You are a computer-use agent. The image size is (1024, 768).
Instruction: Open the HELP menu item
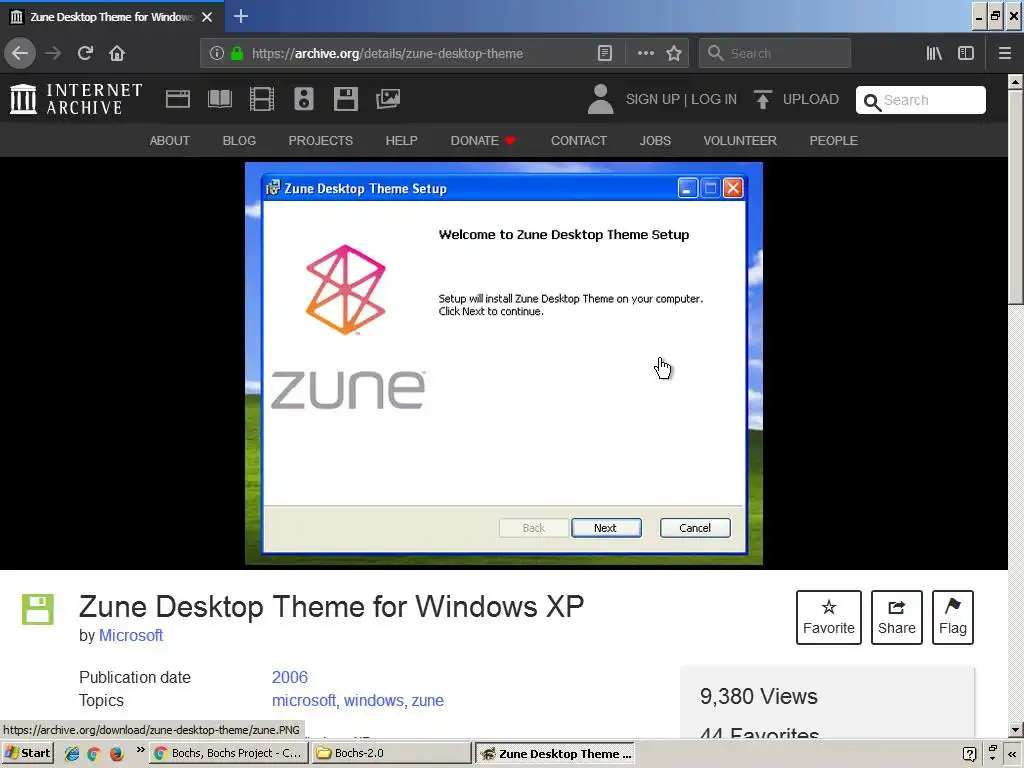402,140
